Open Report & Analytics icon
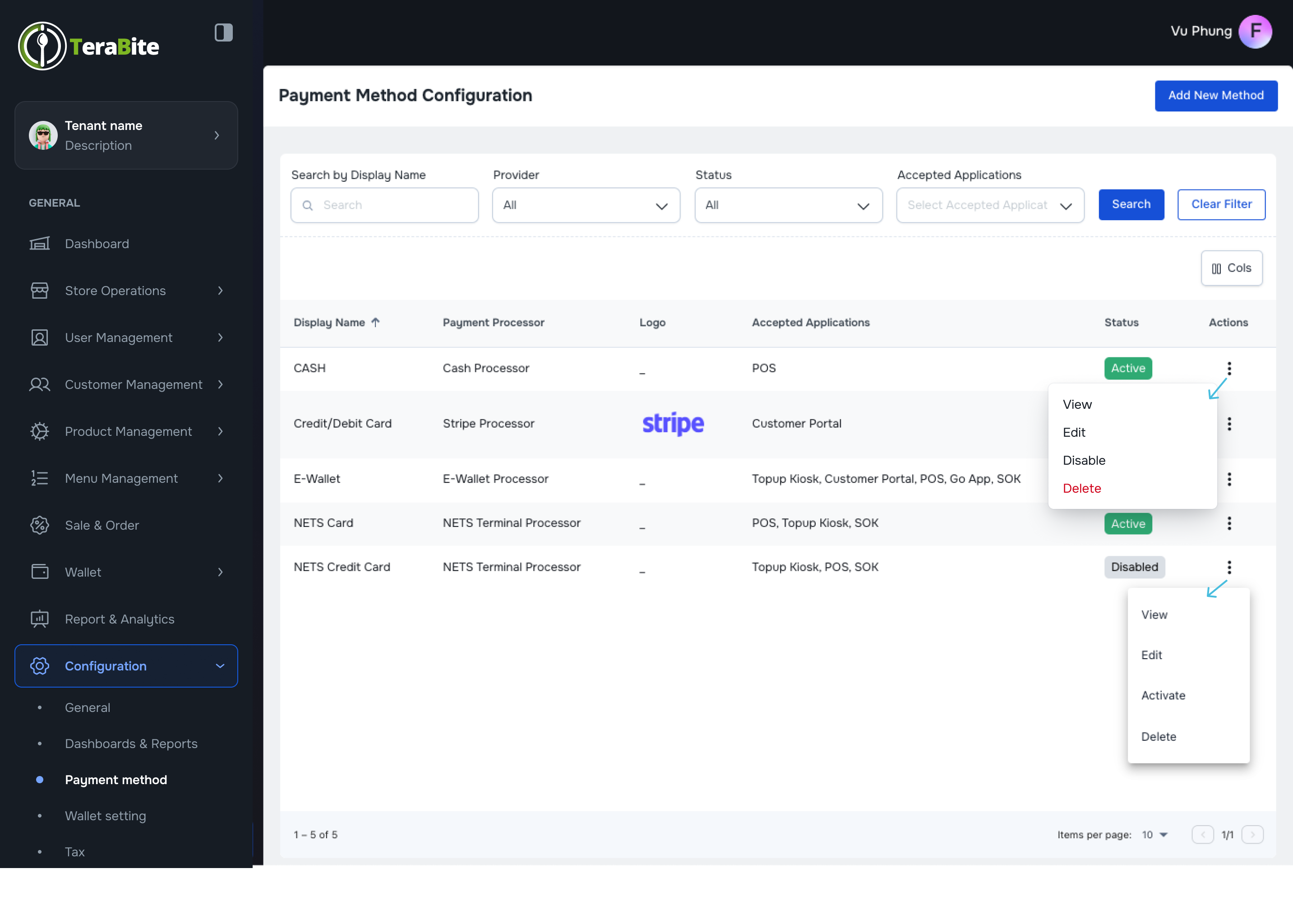 tap(39, 619)
